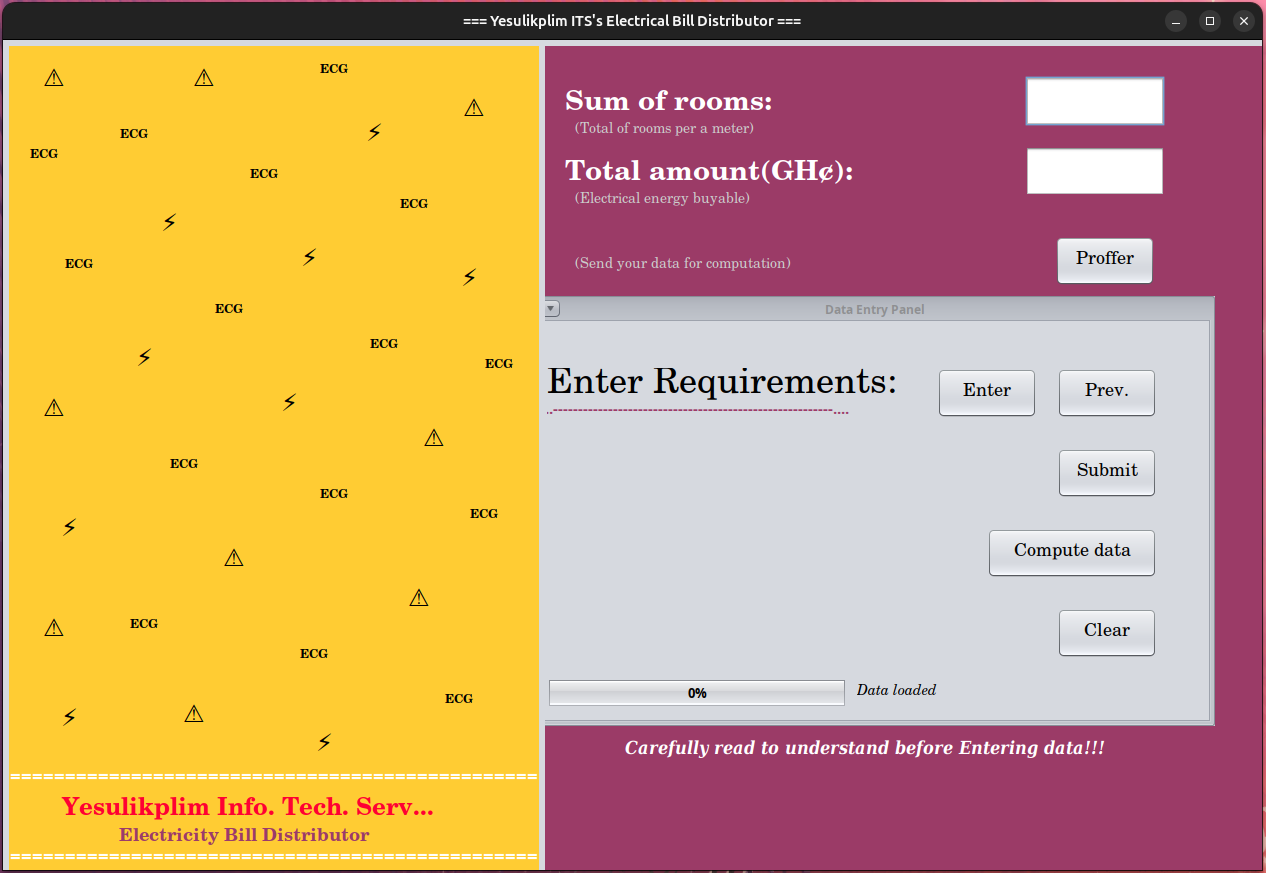This screenshot has width=1266, height=873.
Task: Expand the Data Entry Panel dropdown arrow
Action: [552, 309]
